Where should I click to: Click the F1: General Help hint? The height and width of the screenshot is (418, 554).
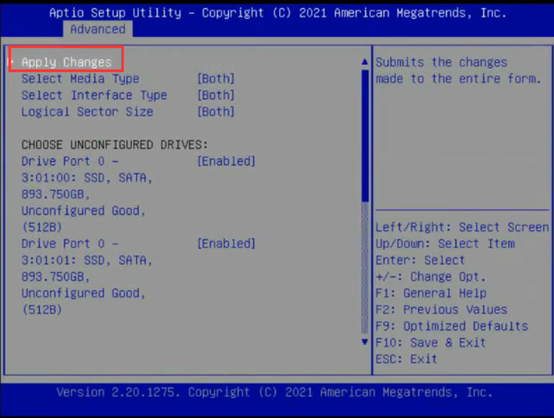click(431, 293)
